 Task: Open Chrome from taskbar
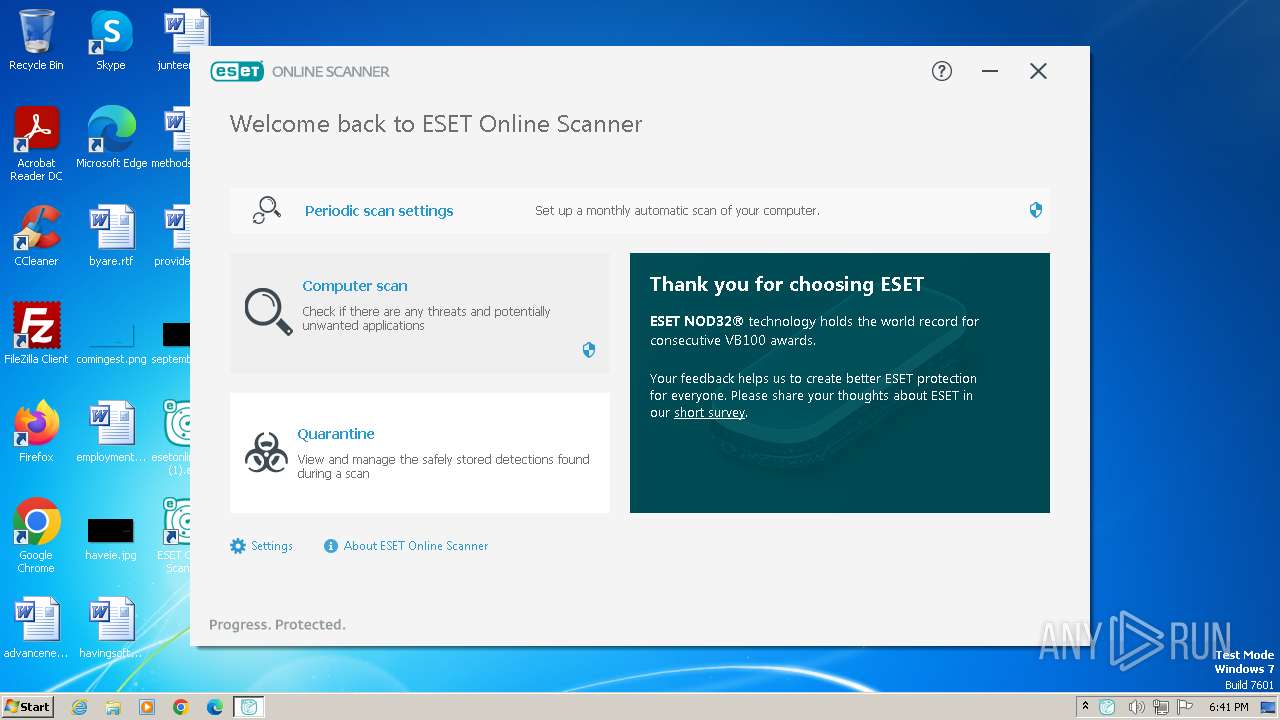tap(181, 707)
